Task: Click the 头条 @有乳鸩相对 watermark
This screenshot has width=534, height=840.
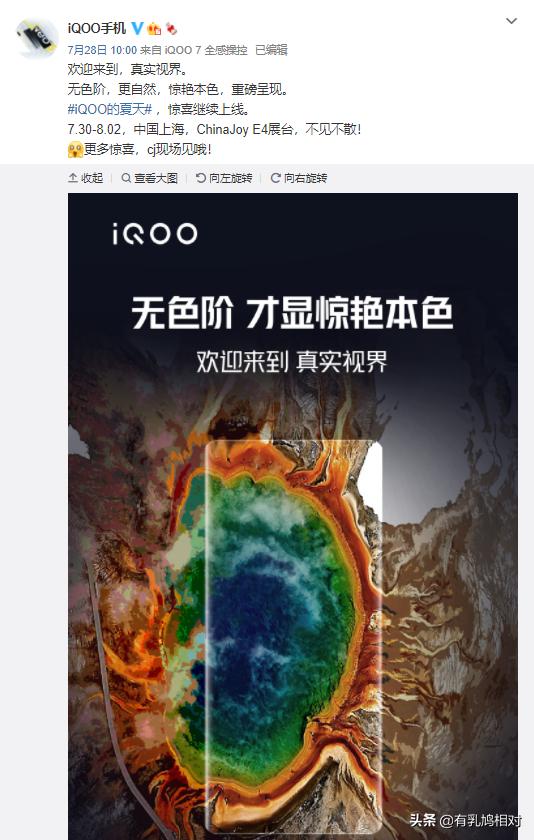Action: tap(465, 820)
